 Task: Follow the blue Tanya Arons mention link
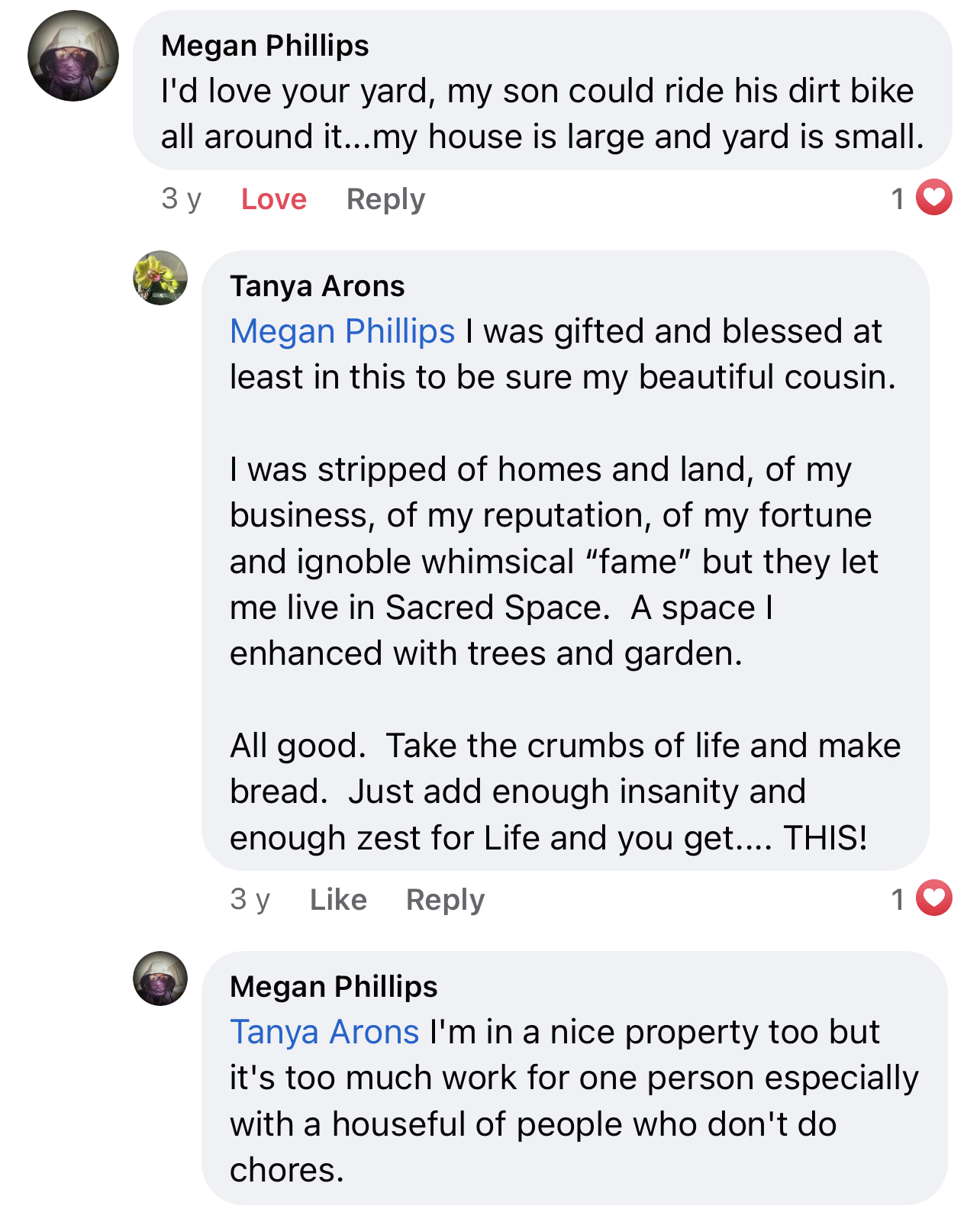point(324,1032)
